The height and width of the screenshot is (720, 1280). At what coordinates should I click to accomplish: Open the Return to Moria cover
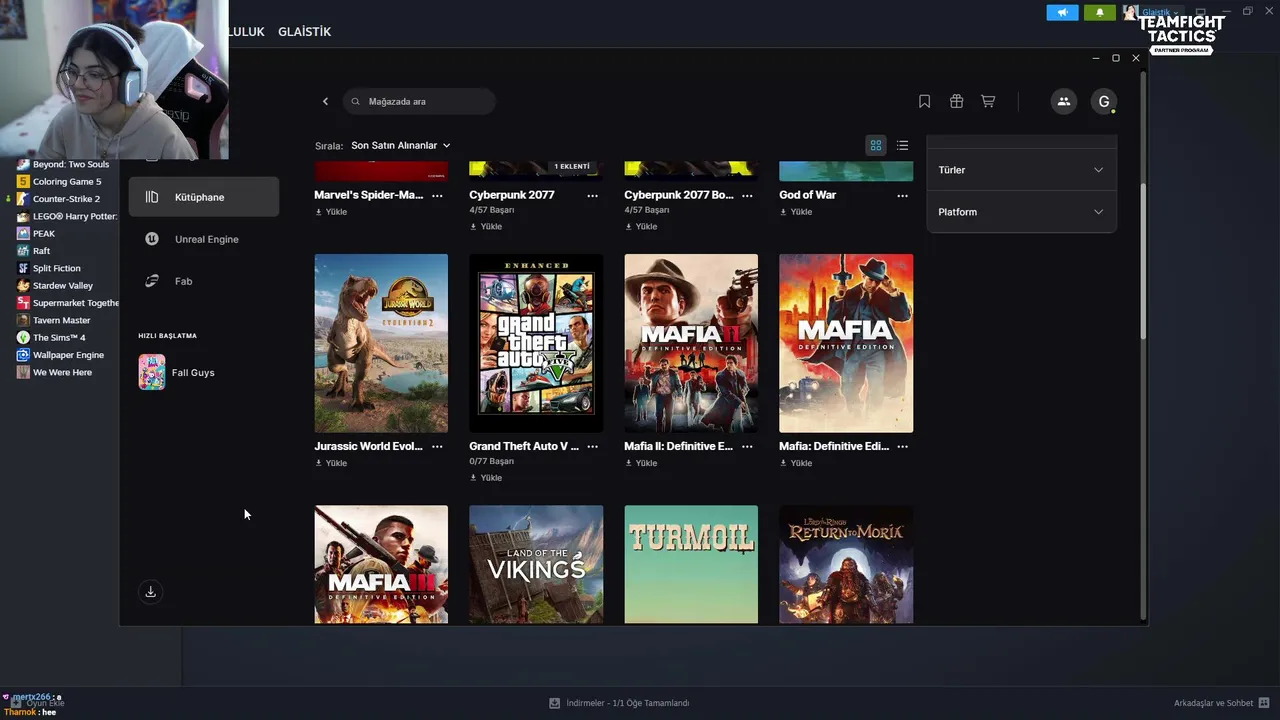pos(846,564)
